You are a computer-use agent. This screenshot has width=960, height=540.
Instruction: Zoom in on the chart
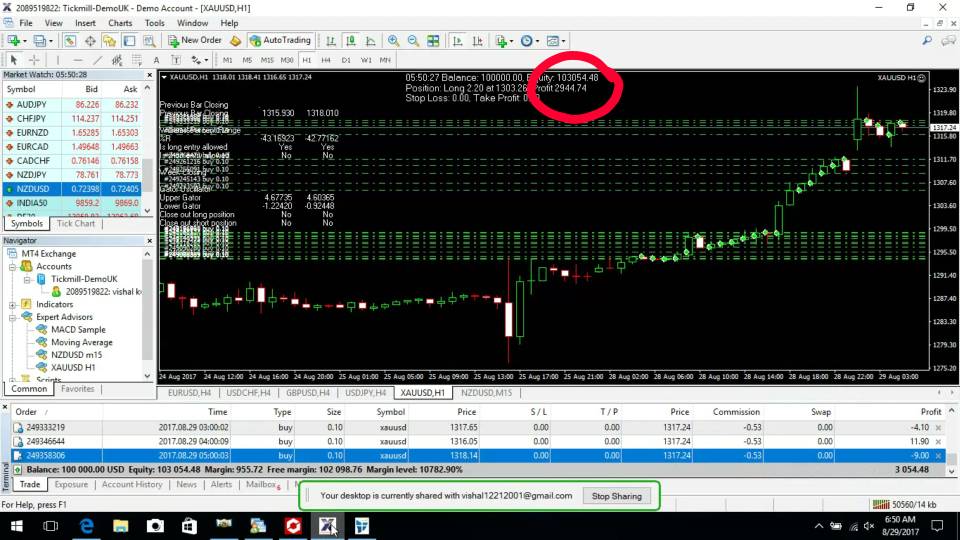[x=394, y=41]
